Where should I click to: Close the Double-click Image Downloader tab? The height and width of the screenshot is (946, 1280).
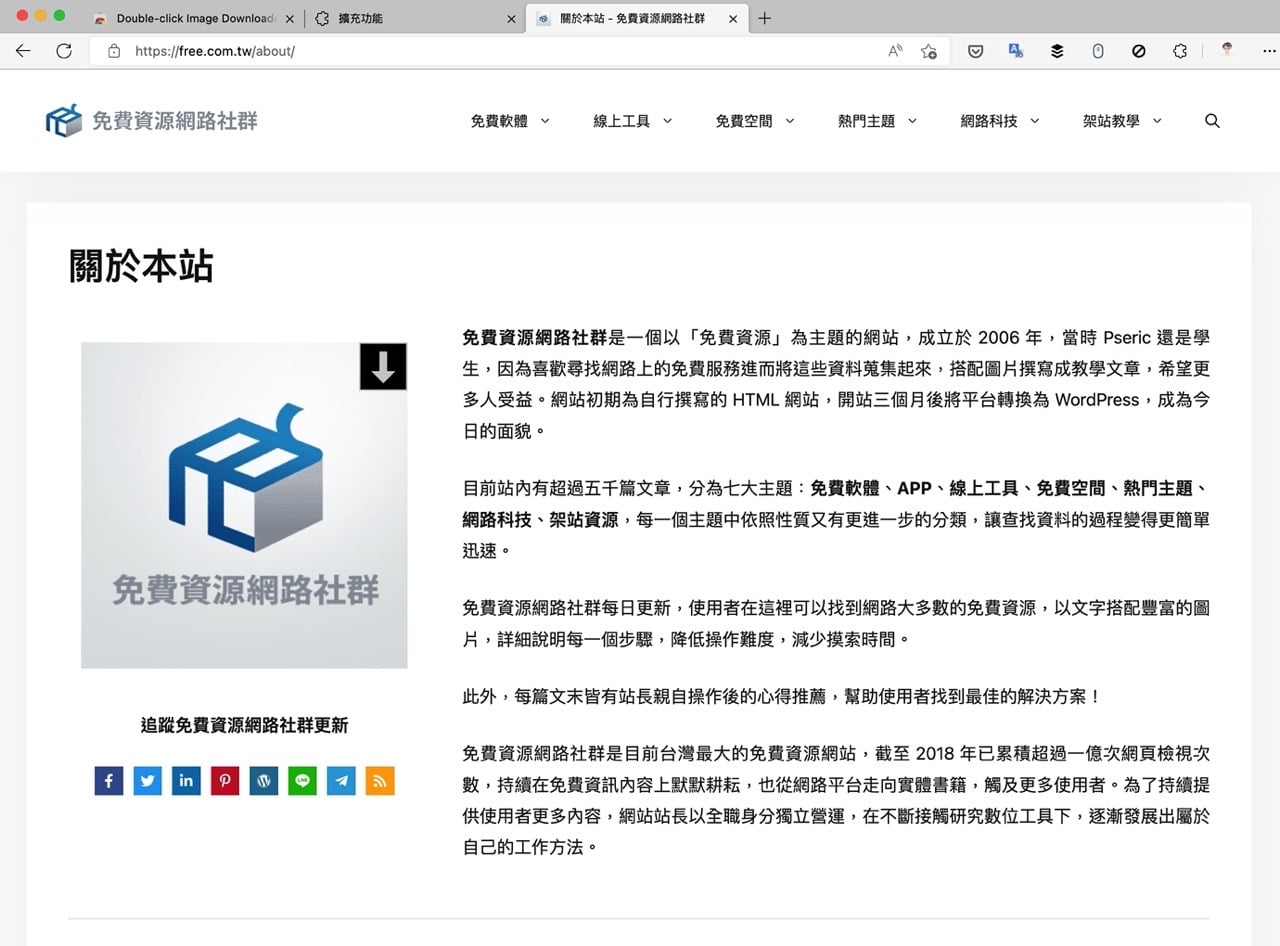click(x=289, y=19)
